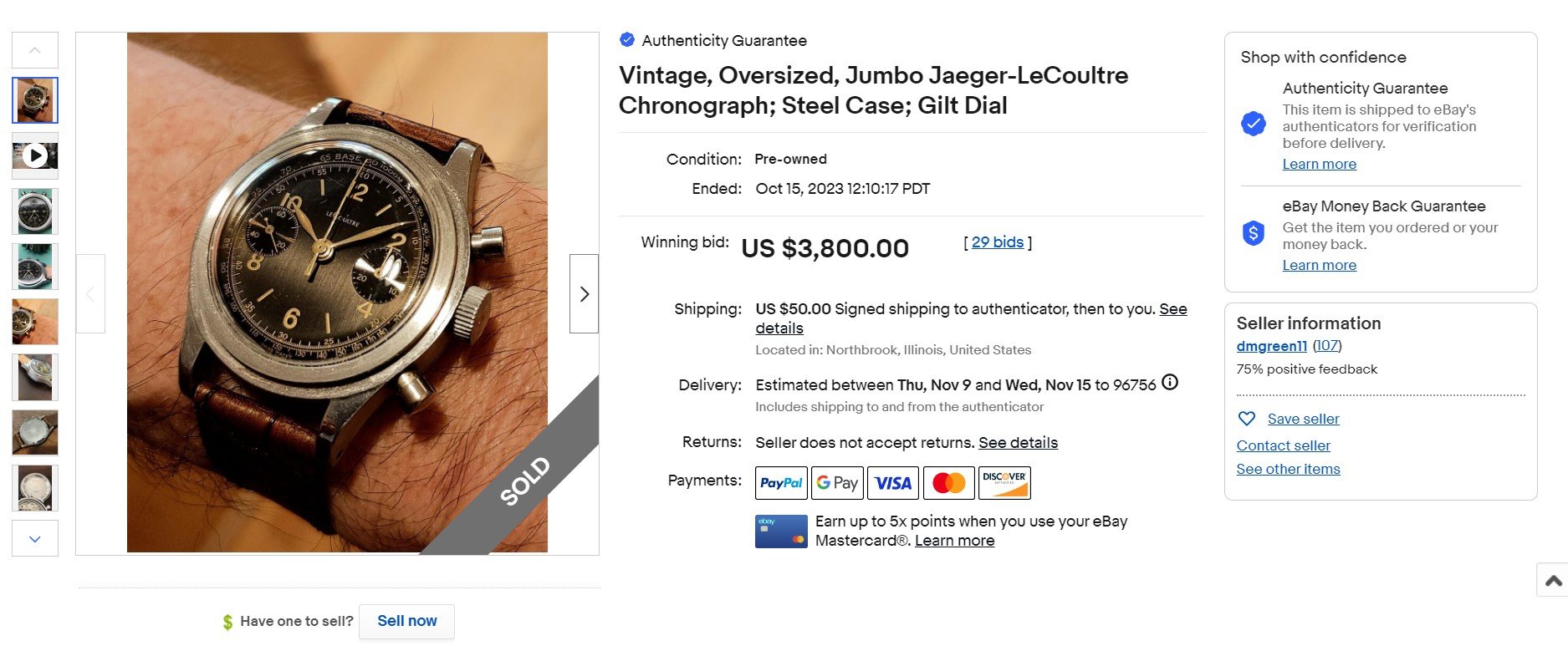
Task: Click the Visa payment icon
Action: coord(892,483)
